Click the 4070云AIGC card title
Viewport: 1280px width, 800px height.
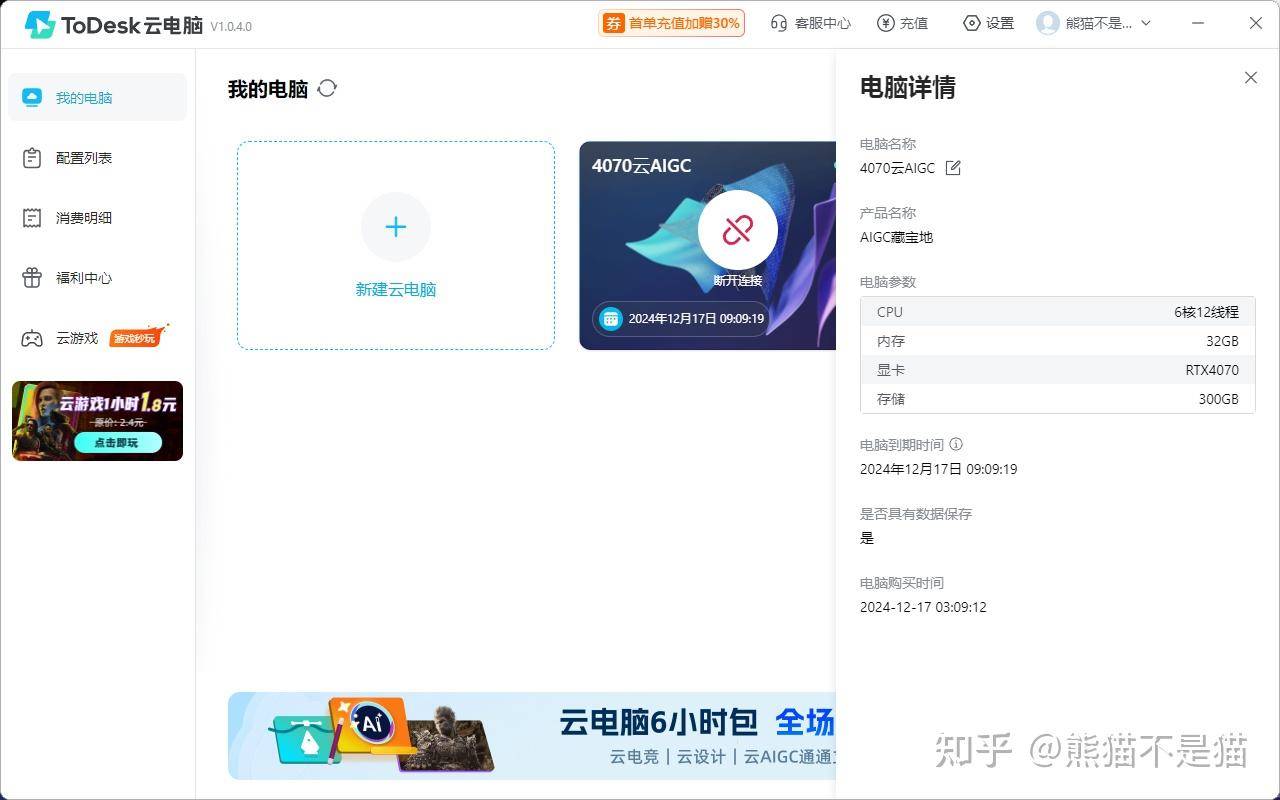(641, 166)
